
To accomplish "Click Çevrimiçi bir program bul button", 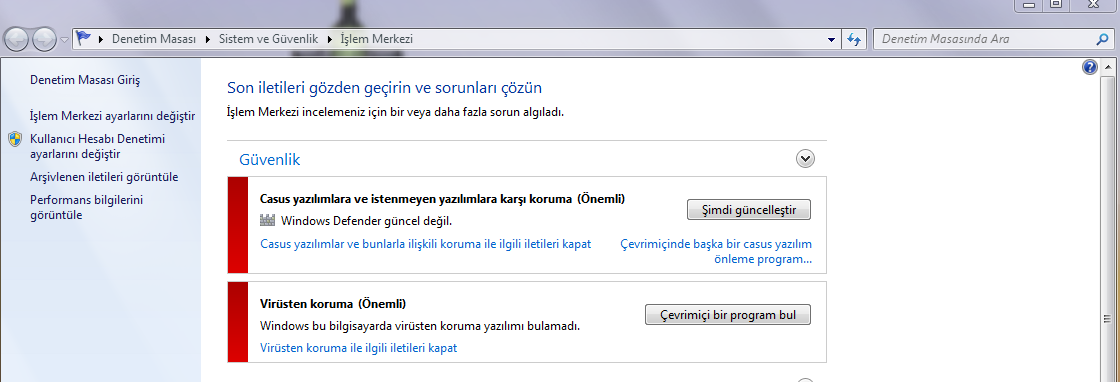I will (727, 314).
